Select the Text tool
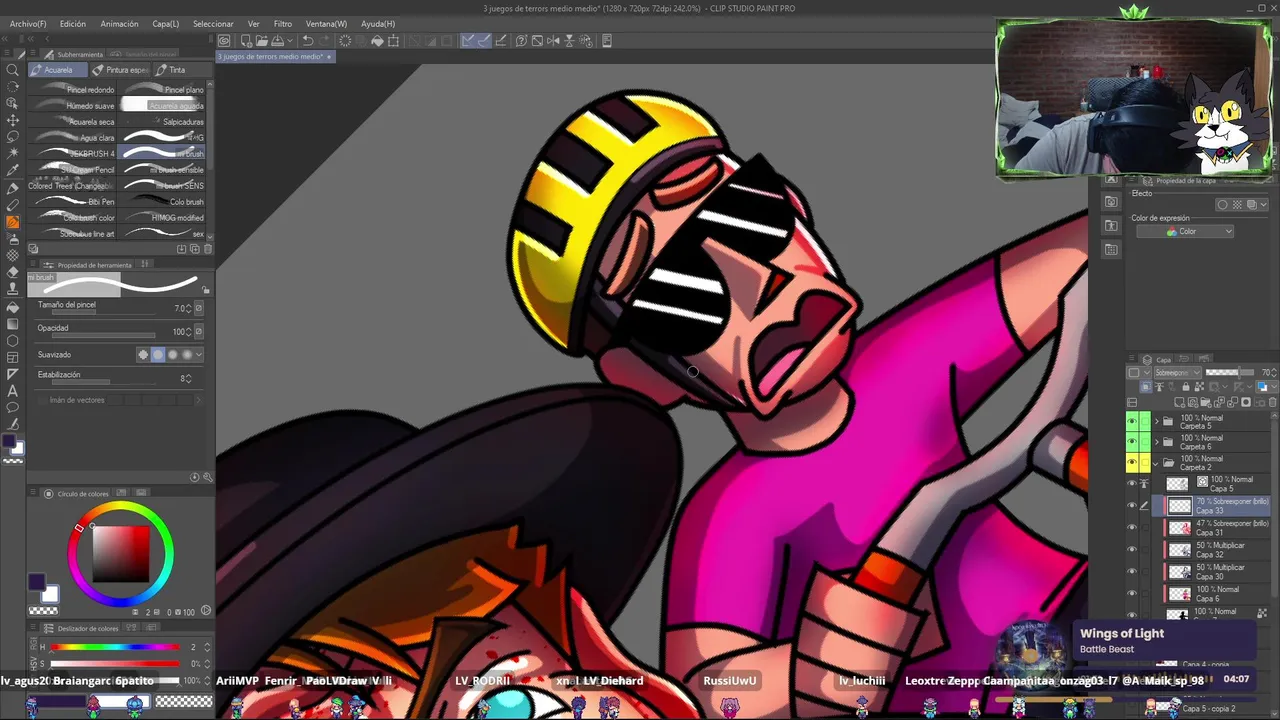The height and width of the screenshot is (720, 1280). pyautogui.click(x=13, y=391)
